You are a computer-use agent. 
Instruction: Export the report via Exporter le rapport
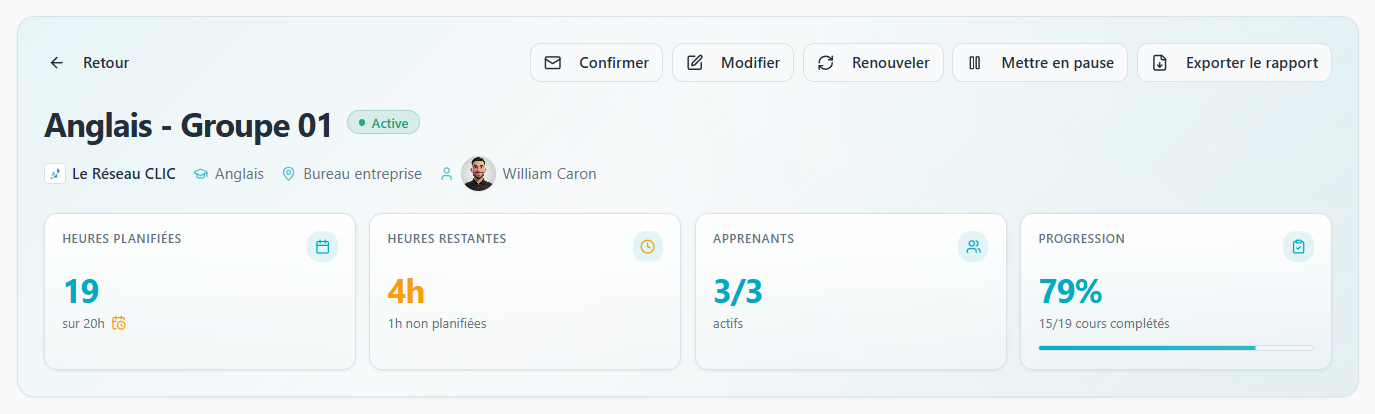1234,63
